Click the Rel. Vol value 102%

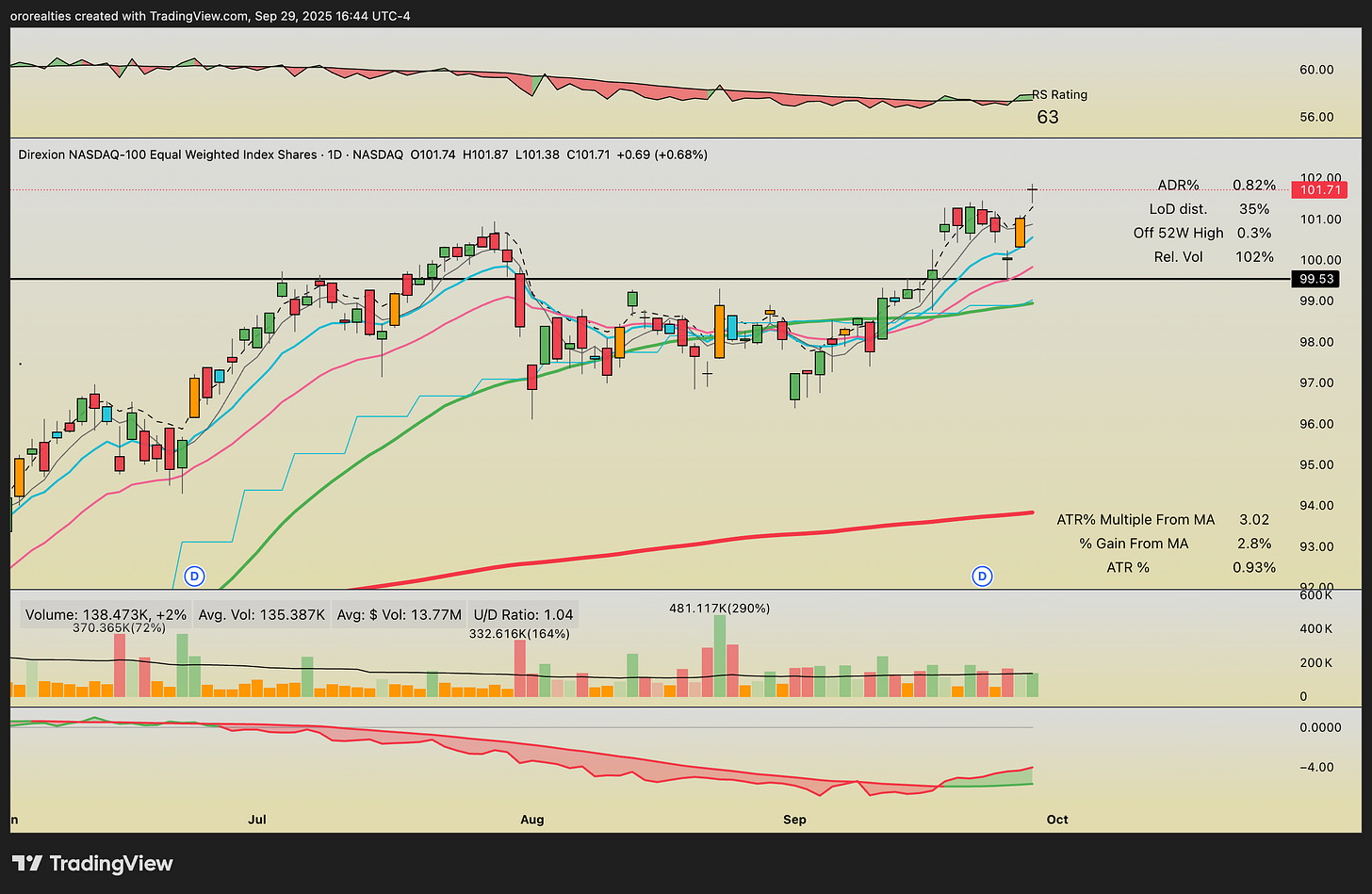pyautogui.click(x=1254, y=256)
